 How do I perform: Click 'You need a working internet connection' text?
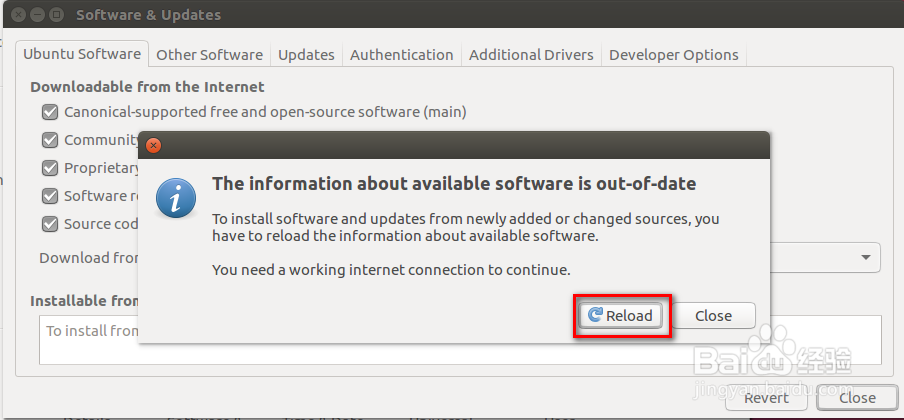(x=391, y=269)
